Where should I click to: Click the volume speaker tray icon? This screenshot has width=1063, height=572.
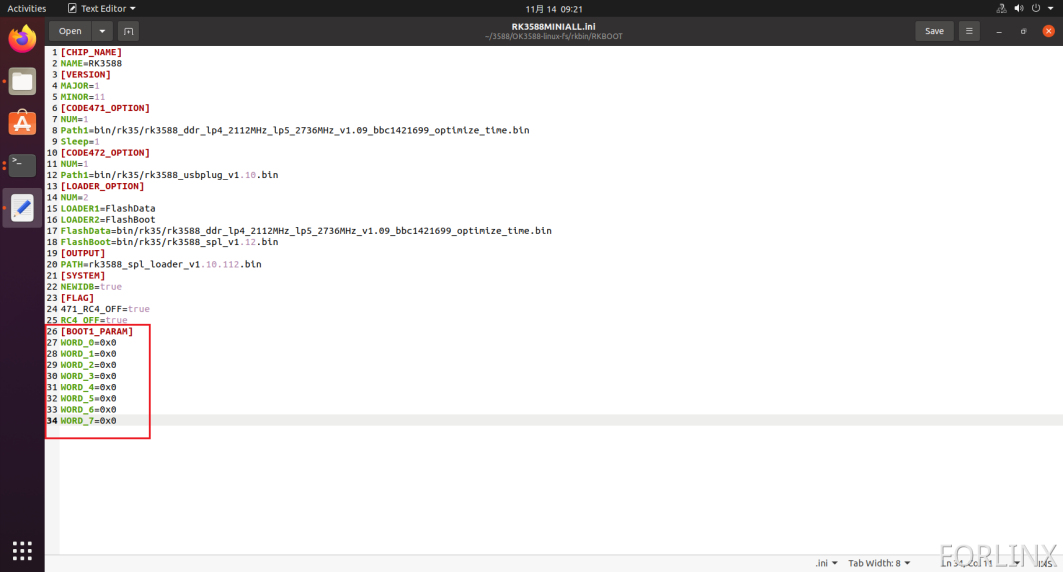point(1018,8)
